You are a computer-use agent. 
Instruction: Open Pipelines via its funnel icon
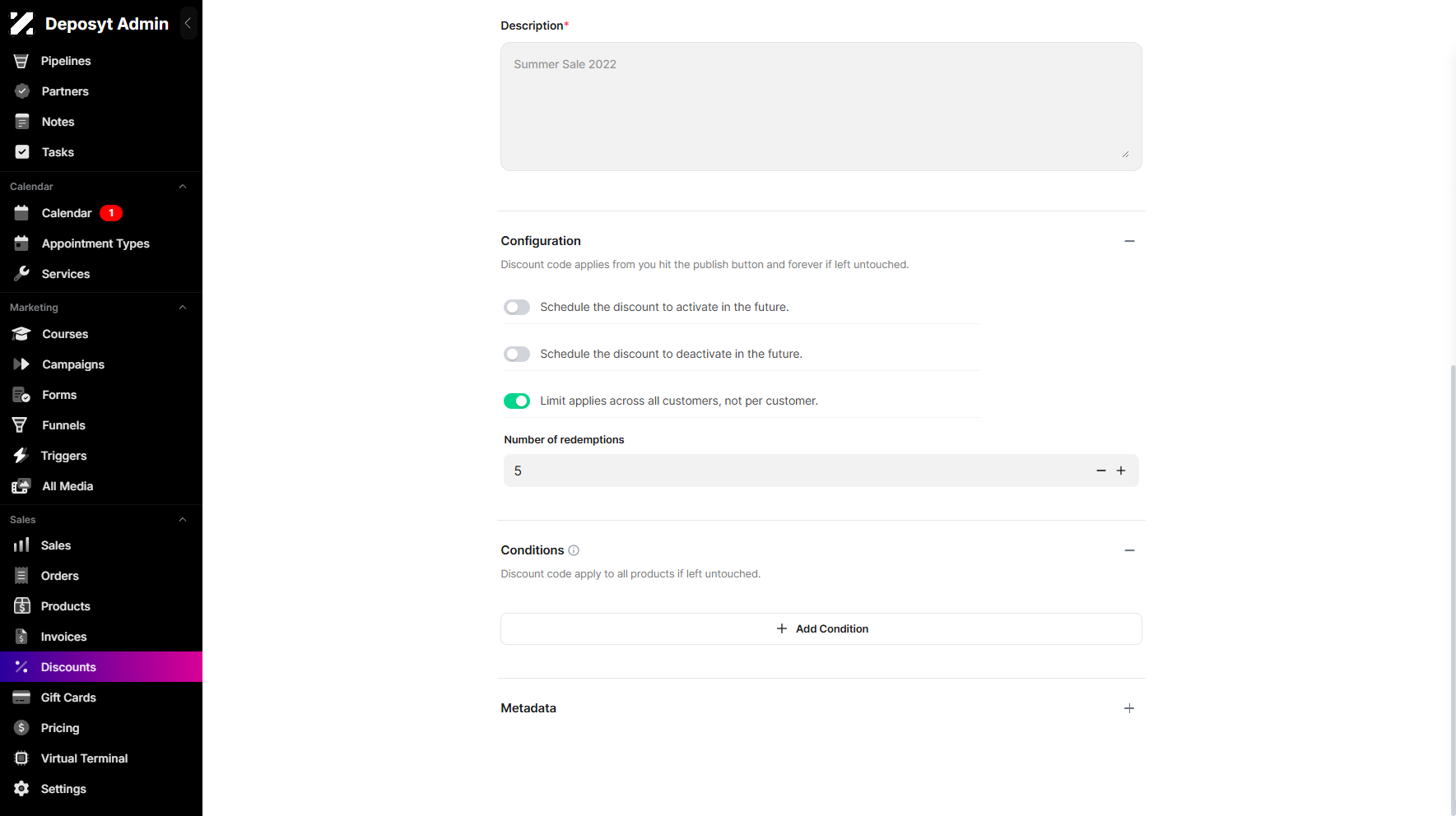pos(21,61)
